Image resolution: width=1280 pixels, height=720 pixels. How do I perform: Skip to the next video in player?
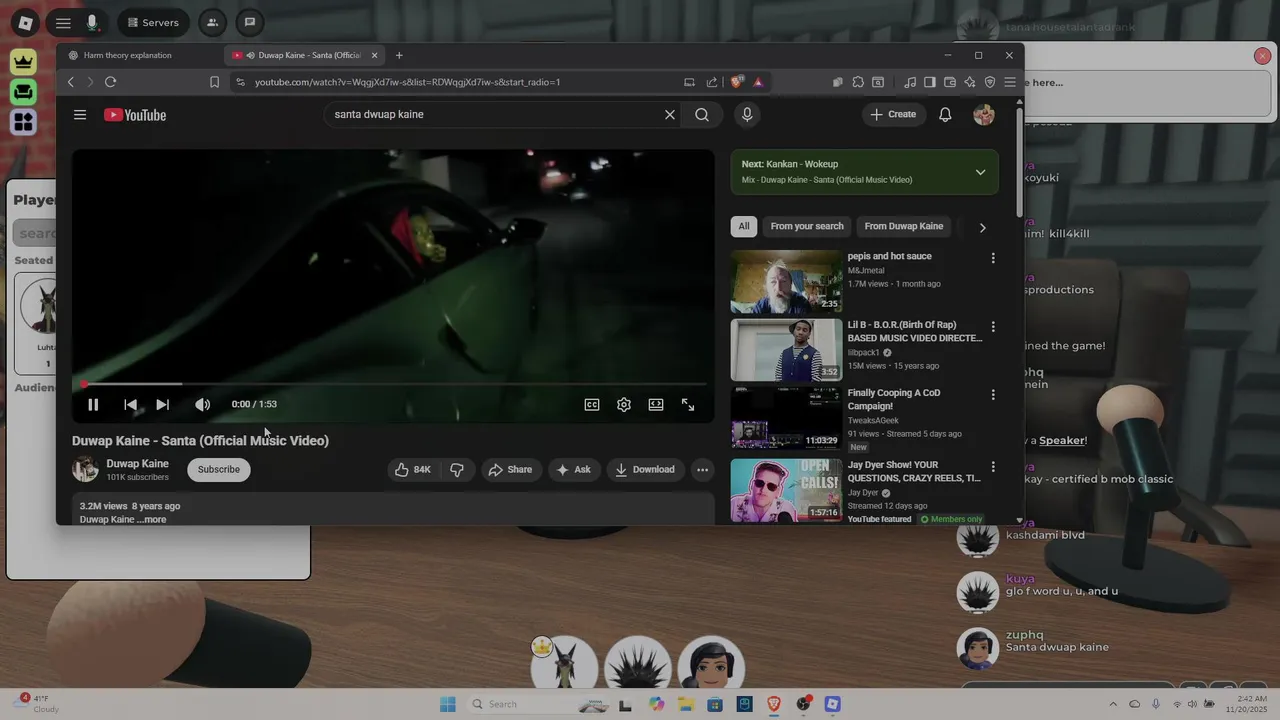(x=162, y=404)
